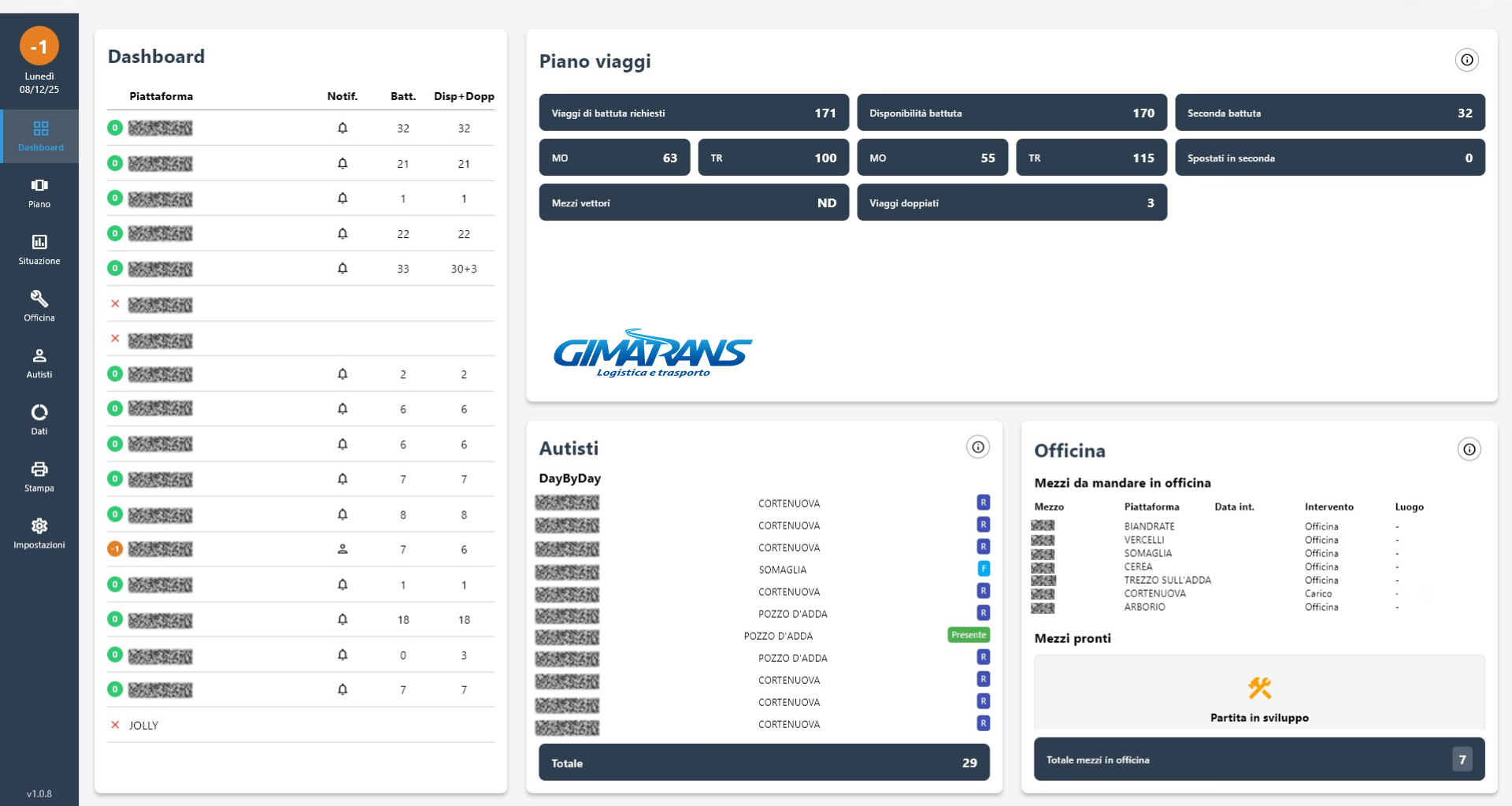Click the orange -1 day badge
This screenshot has height=806, width=1512.
pyautogui.click(x=39, y=46)
